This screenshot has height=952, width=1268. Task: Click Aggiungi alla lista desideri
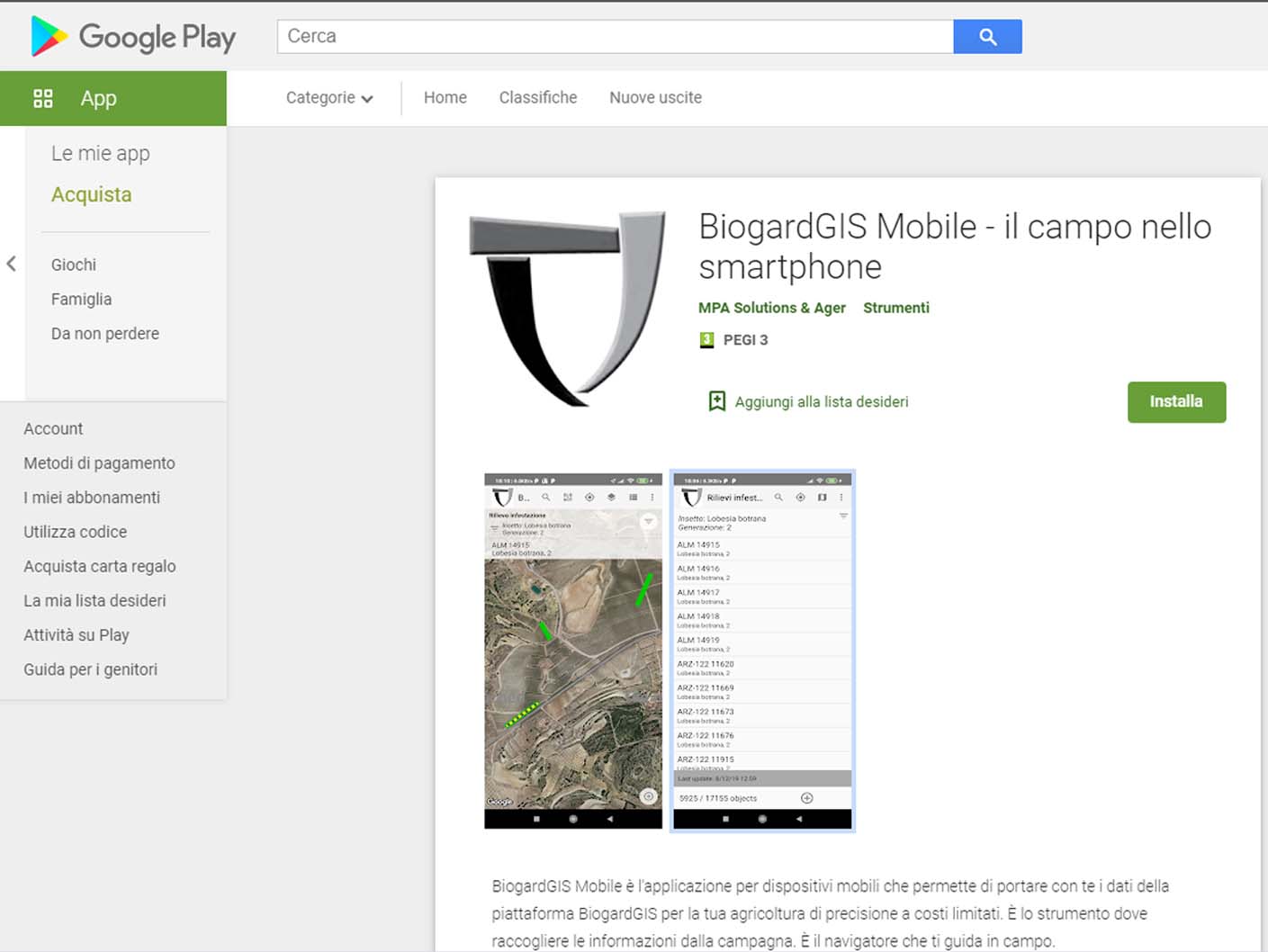pyautogui.click(x=822, y=402)
